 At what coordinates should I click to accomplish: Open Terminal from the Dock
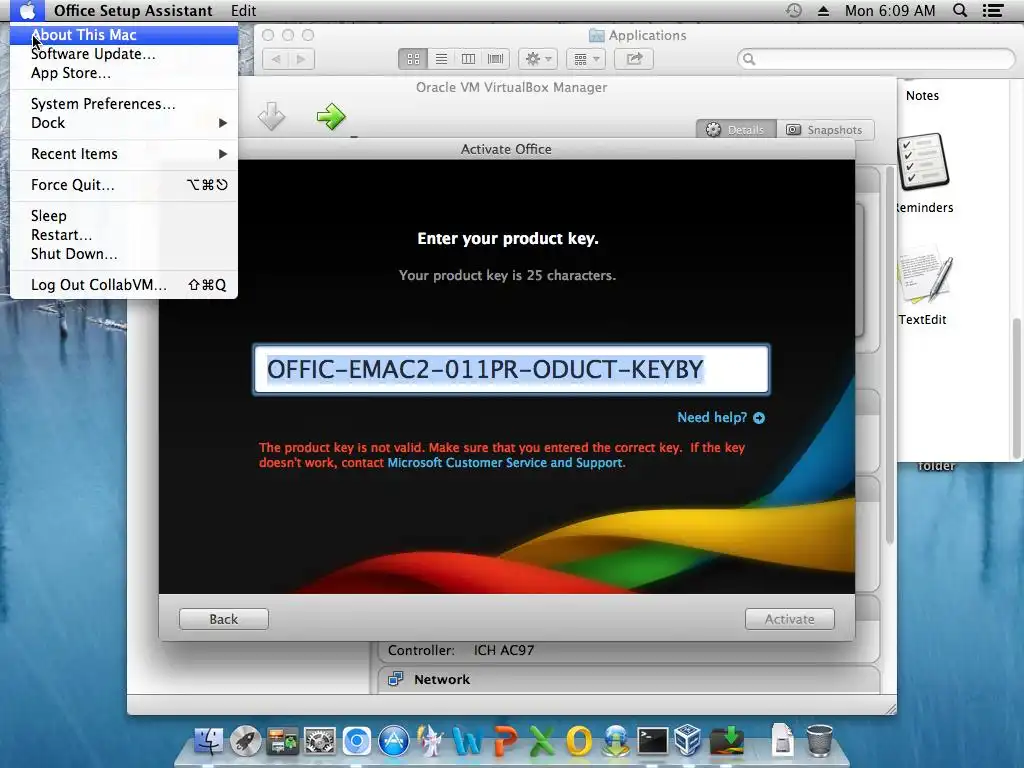(x=652, y=741)
